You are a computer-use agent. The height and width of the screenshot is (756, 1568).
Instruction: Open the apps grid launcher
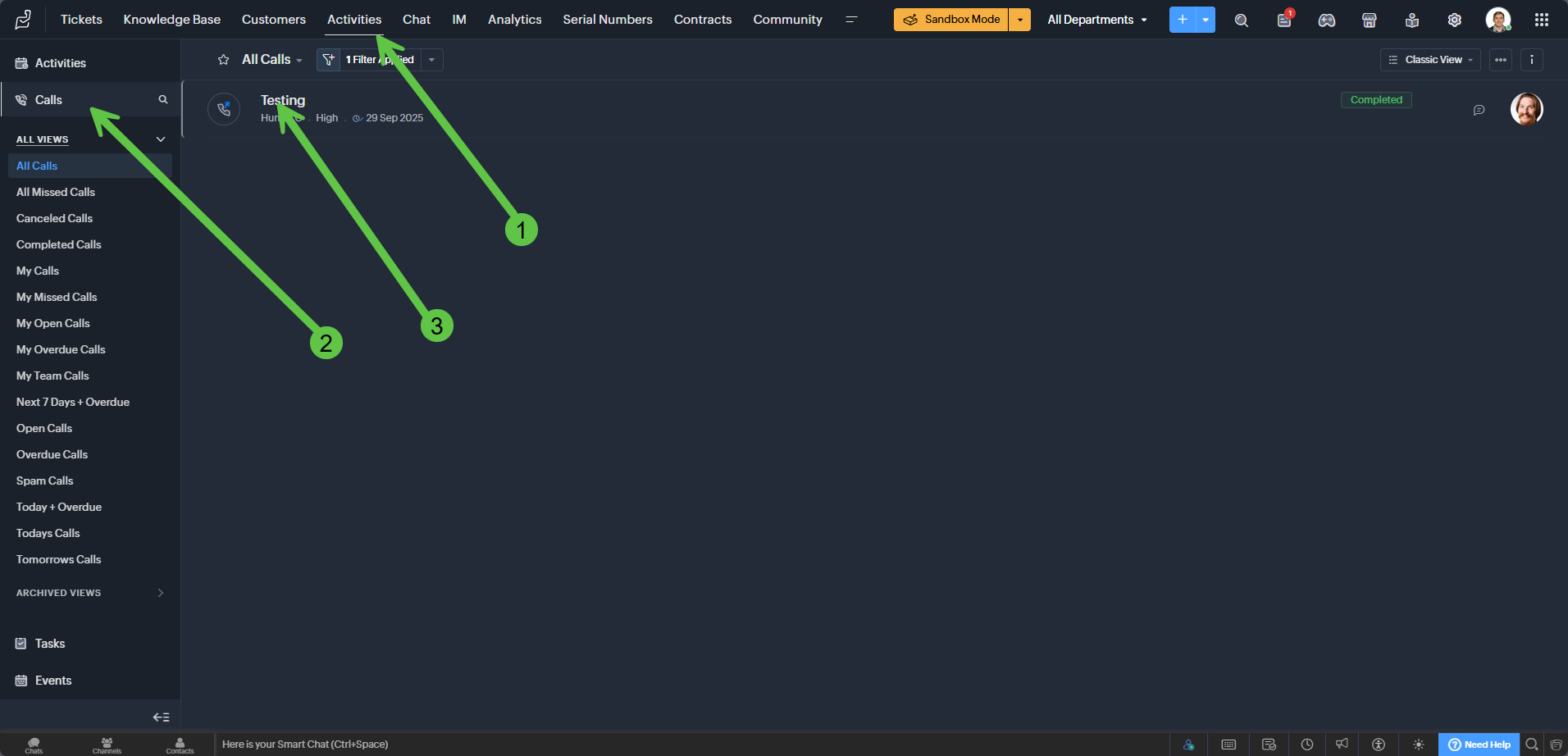(1542, 20)
